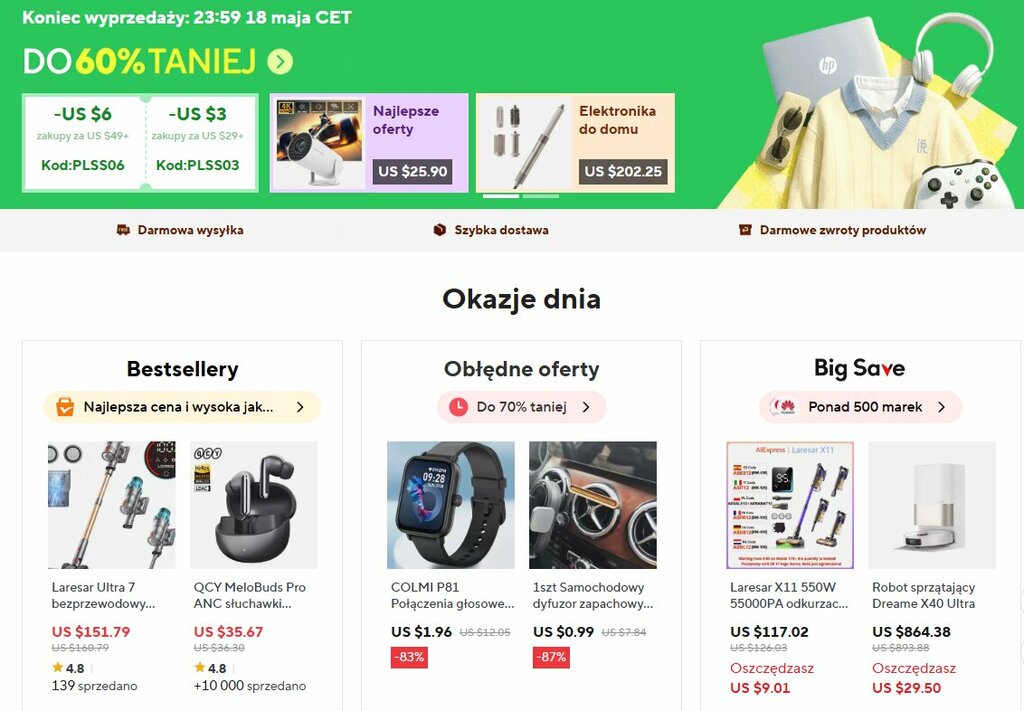Open Laresar Ultra 7 bezprzewodowy product link
The image size is (1024, 711).
coord(103,595)
